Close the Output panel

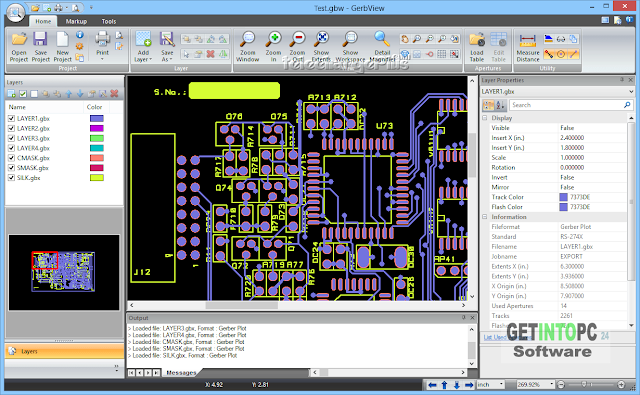pos(472,317)
